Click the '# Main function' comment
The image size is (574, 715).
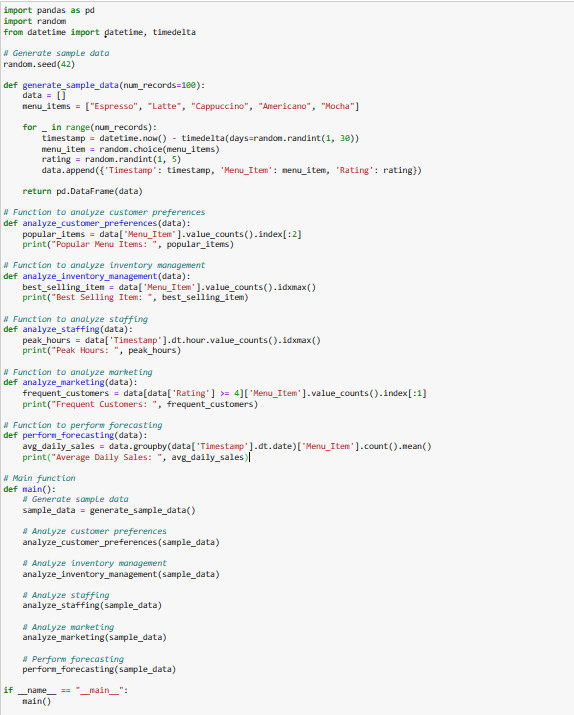(x=39, y=477)
